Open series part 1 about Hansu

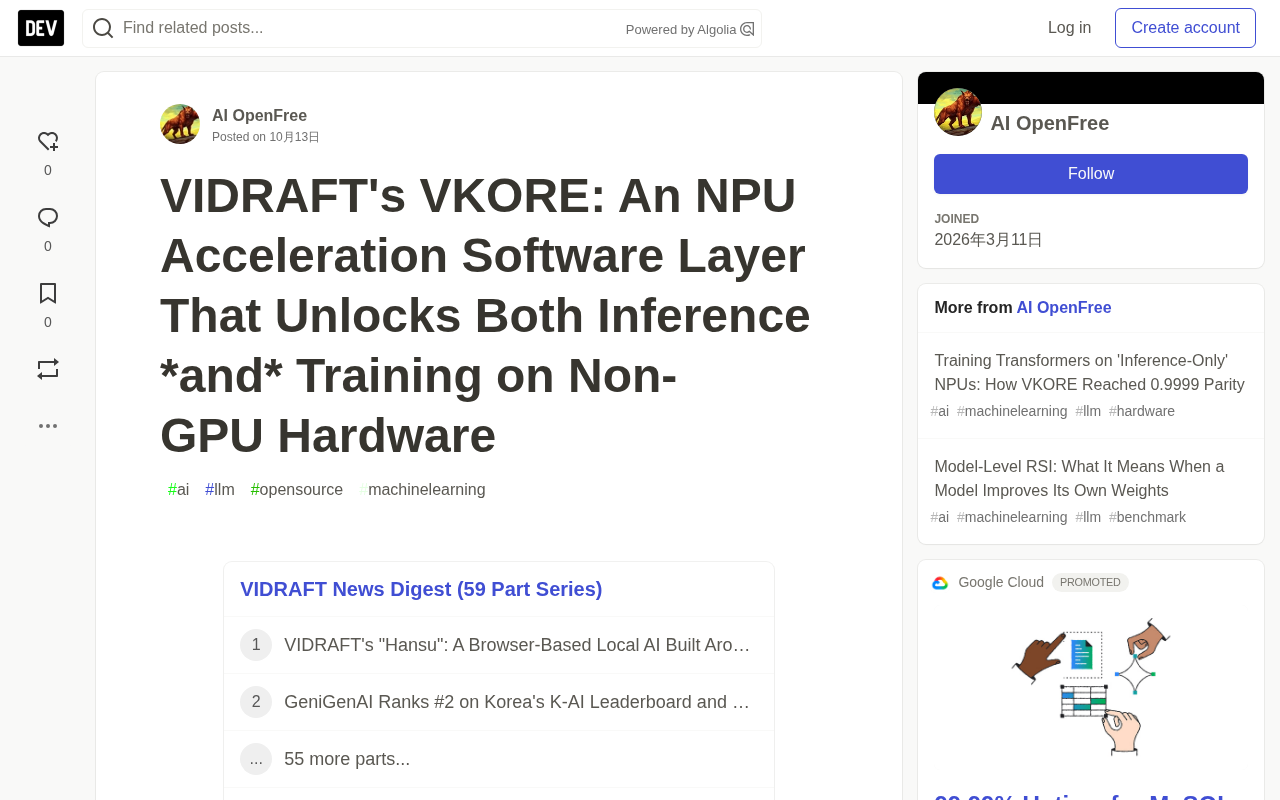click(499, 645)
